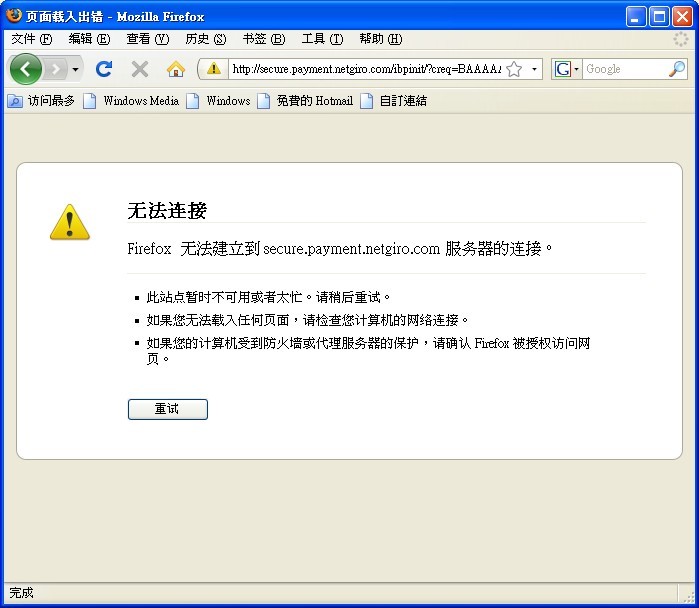Open the Windows Media bookmark
The height and width of the screenshot is (608, 699).
[132, 101]
